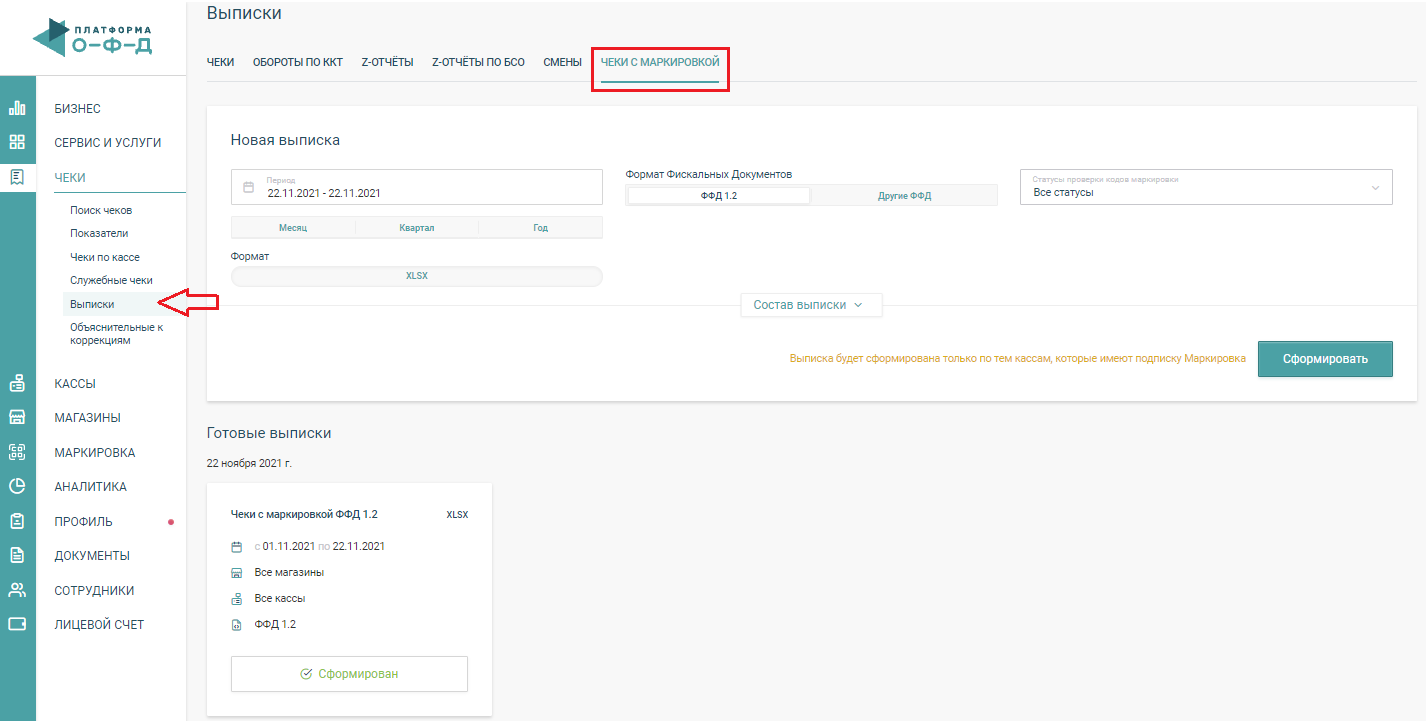Select the Чеки receipt icon in sidebar
The height and width of the screenshot is (721, 1426).
[17, 177]
